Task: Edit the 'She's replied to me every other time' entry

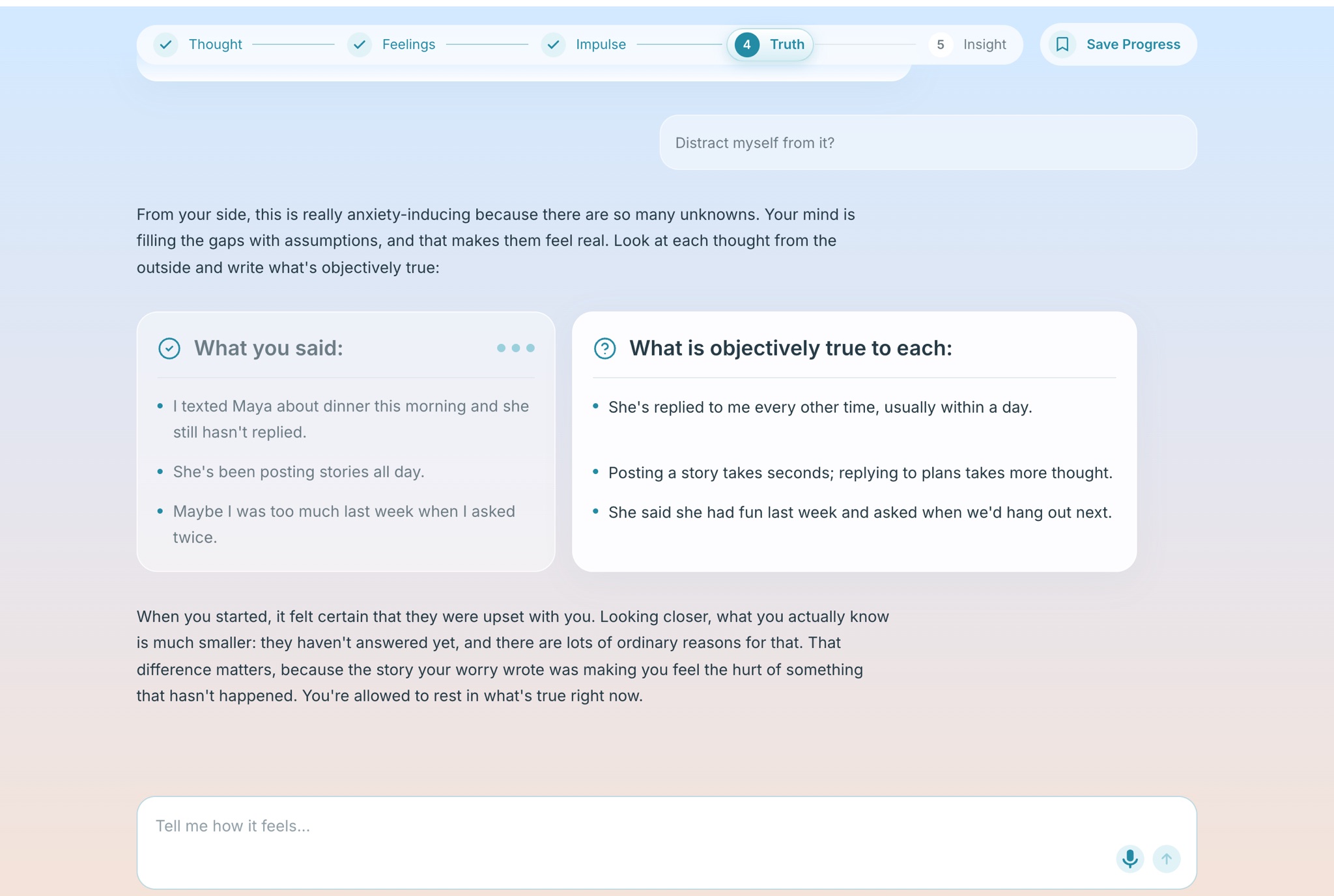Action: coord(820,408)
